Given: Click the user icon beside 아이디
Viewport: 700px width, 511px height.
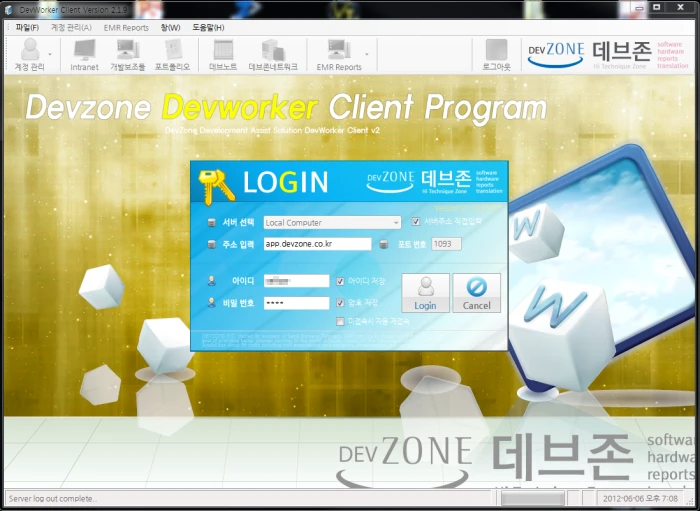Looking at the screenshot, I should tap(212, 281).
